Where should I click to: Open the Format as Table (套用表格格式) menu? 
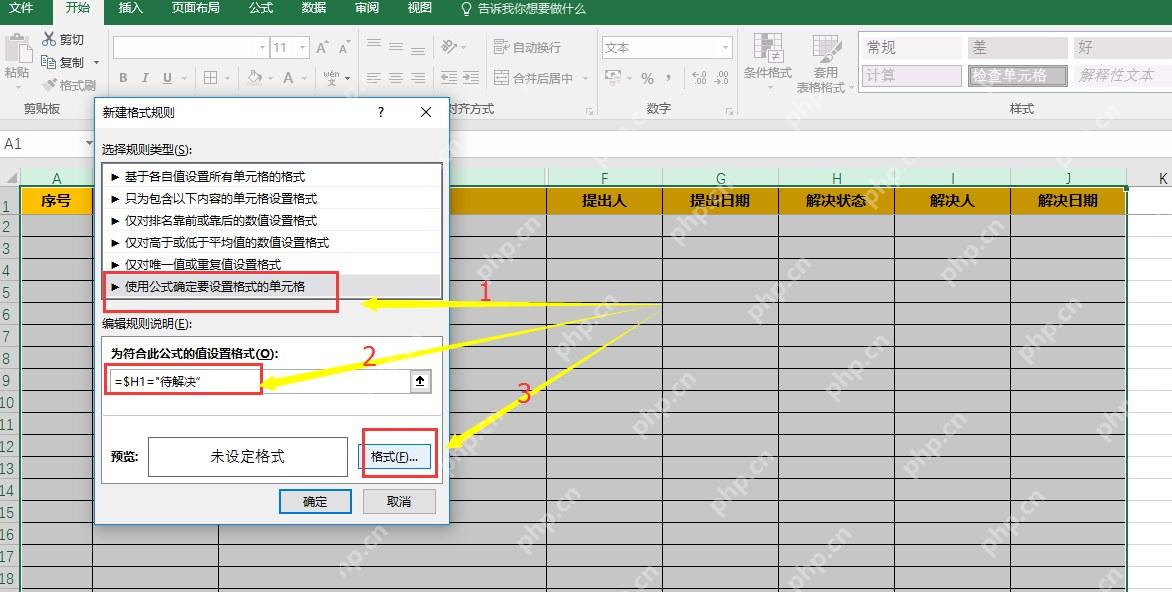pyautogui.click(x=824, y=63)
